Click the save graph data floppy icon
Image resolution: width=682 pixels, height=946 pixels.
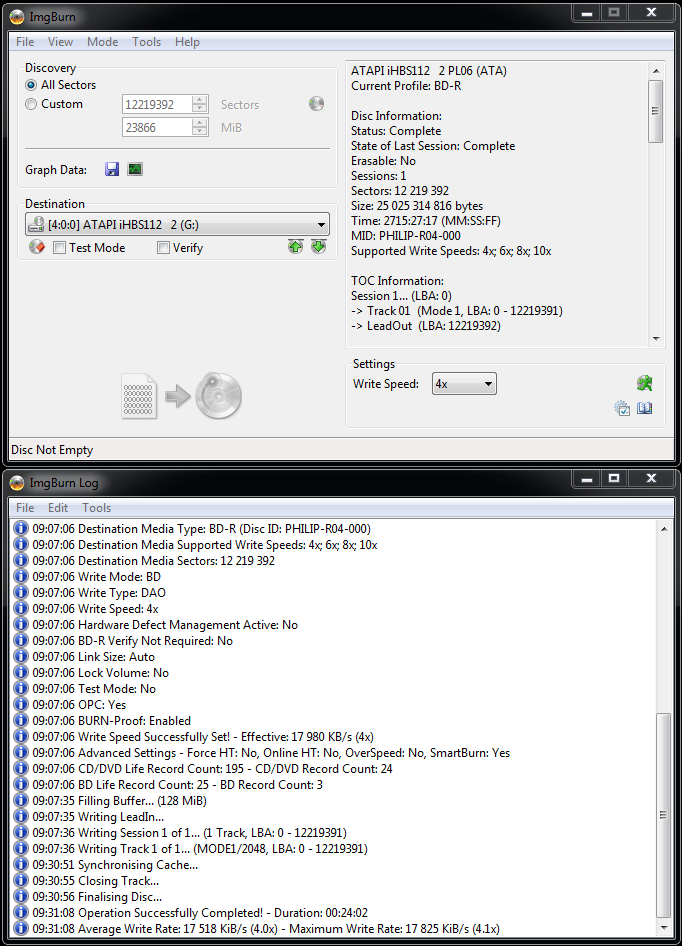click(112, 170)
